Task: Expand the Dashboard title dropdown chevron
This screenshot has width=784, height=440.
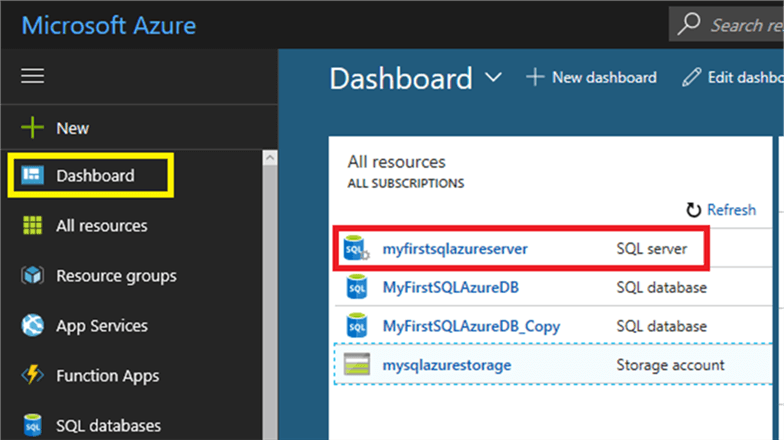Action: click(x=493, y=77)
